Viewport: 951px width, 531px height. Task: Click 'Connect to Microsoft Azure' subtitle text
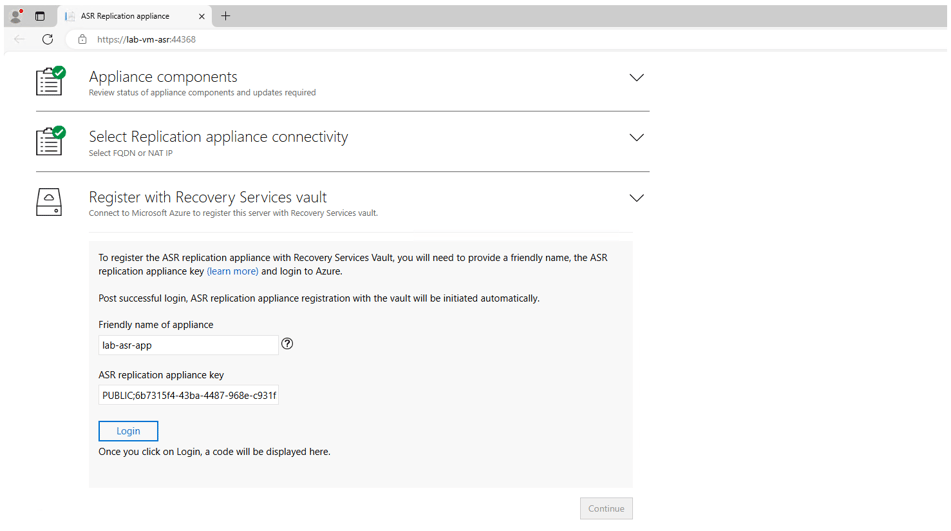(233, 213)
